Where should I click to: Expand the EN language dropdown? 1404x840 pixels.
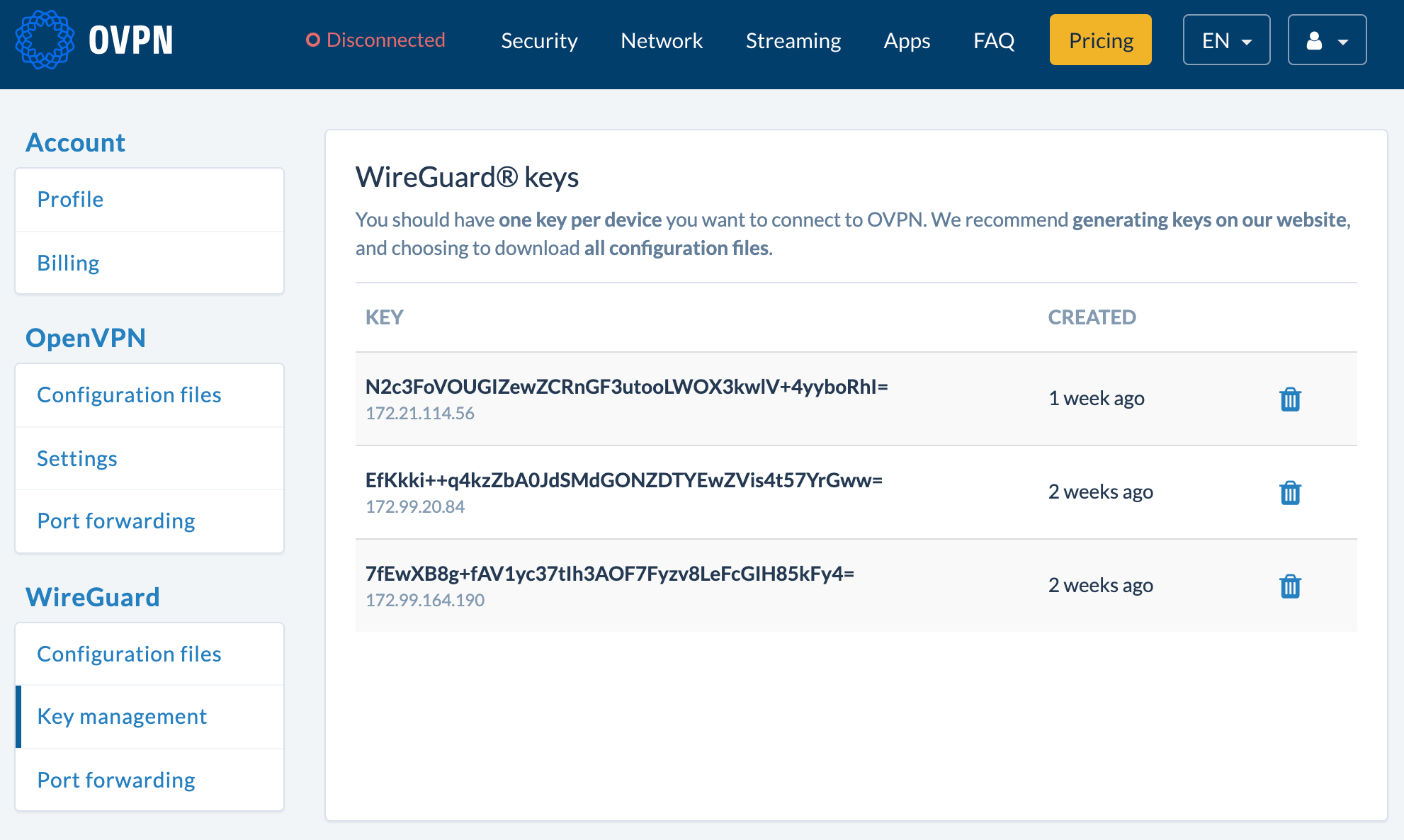1226,40
